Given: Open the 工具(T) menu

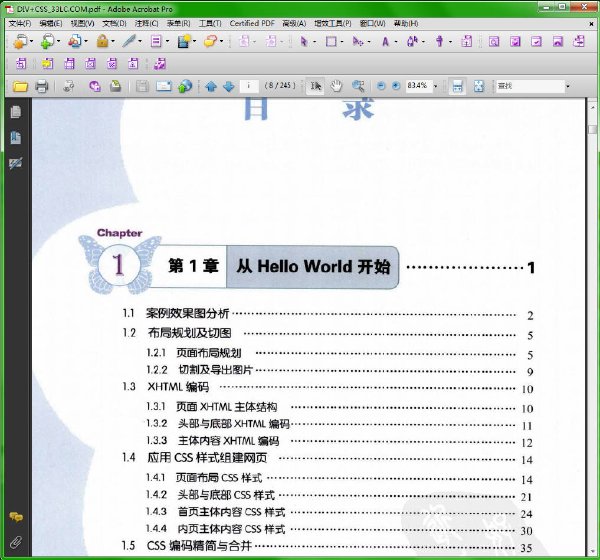Looking at the screenshot, I should tap(210, 24).
